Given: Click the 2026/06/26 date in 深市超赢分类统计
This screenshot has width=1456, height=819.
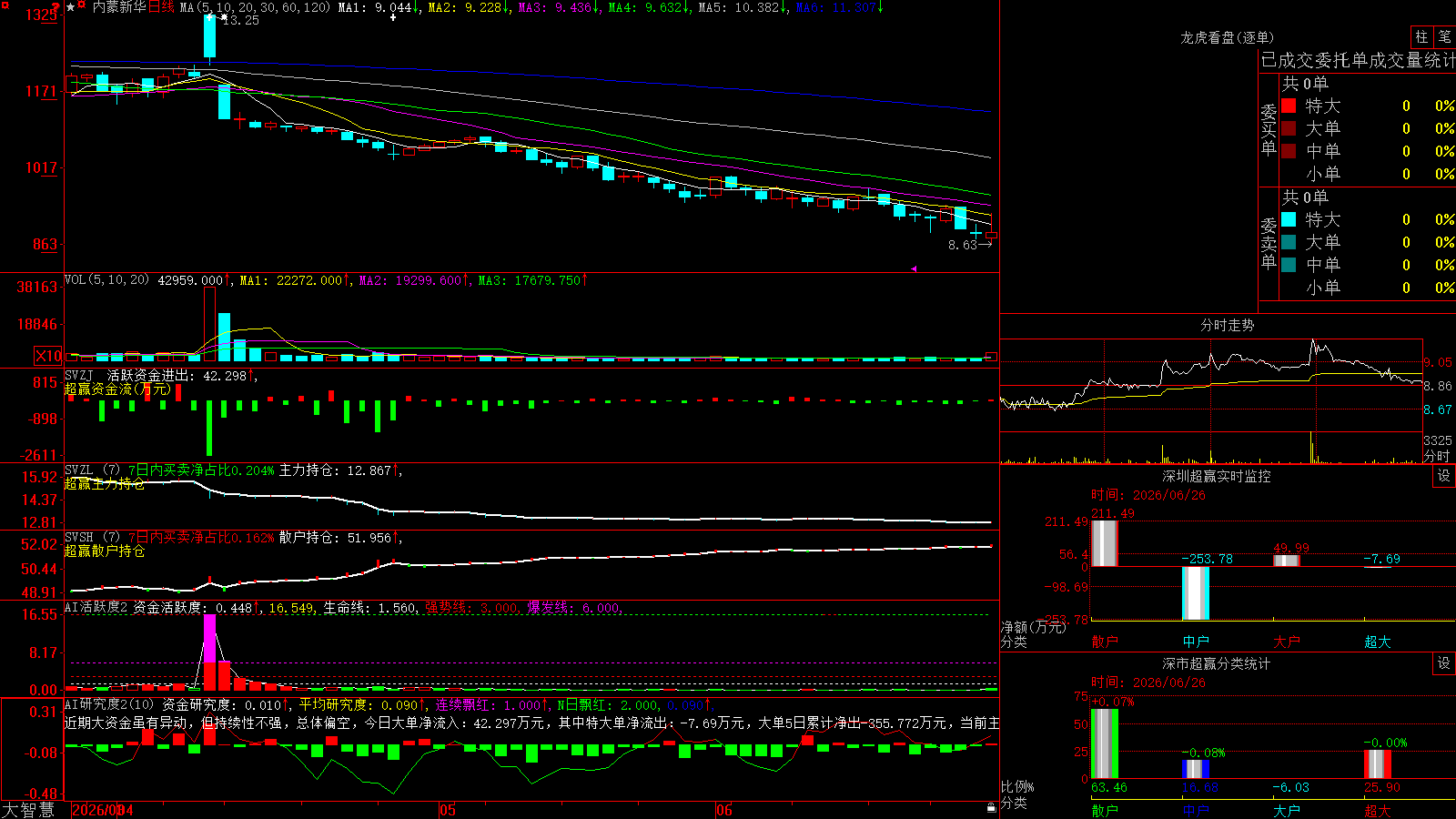Looking at the screenshot, I should point(1168,682).
